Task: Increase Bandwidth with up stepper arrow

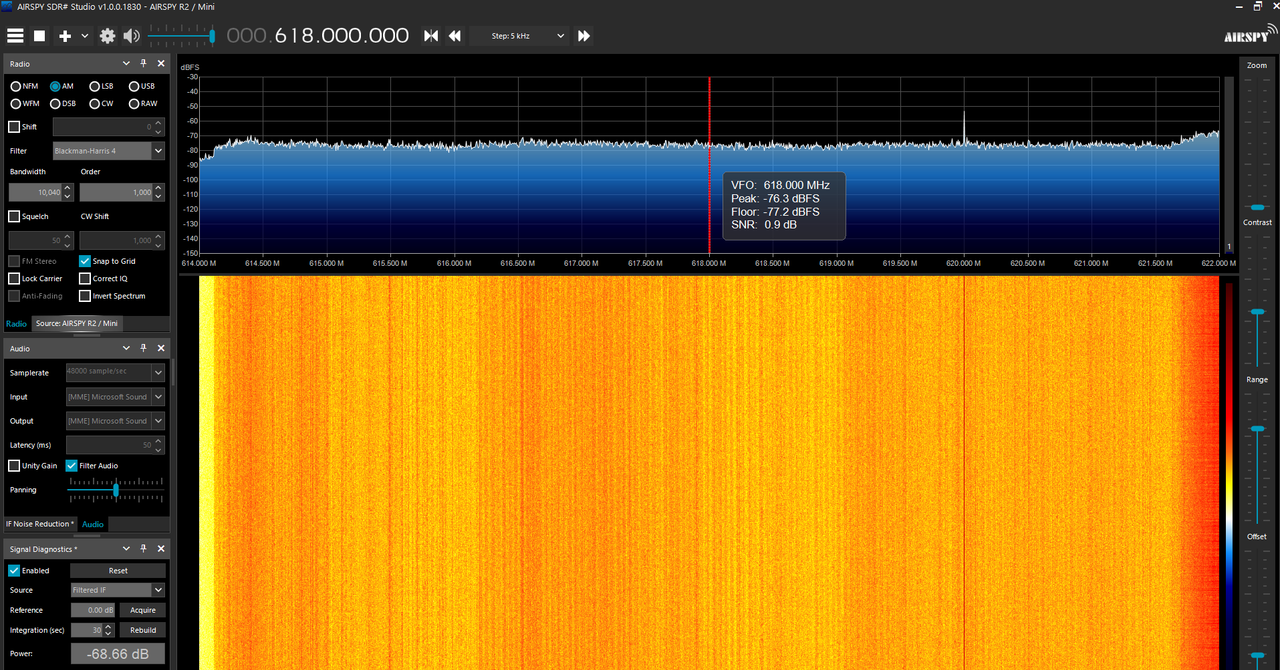Action: click(68, 188)
